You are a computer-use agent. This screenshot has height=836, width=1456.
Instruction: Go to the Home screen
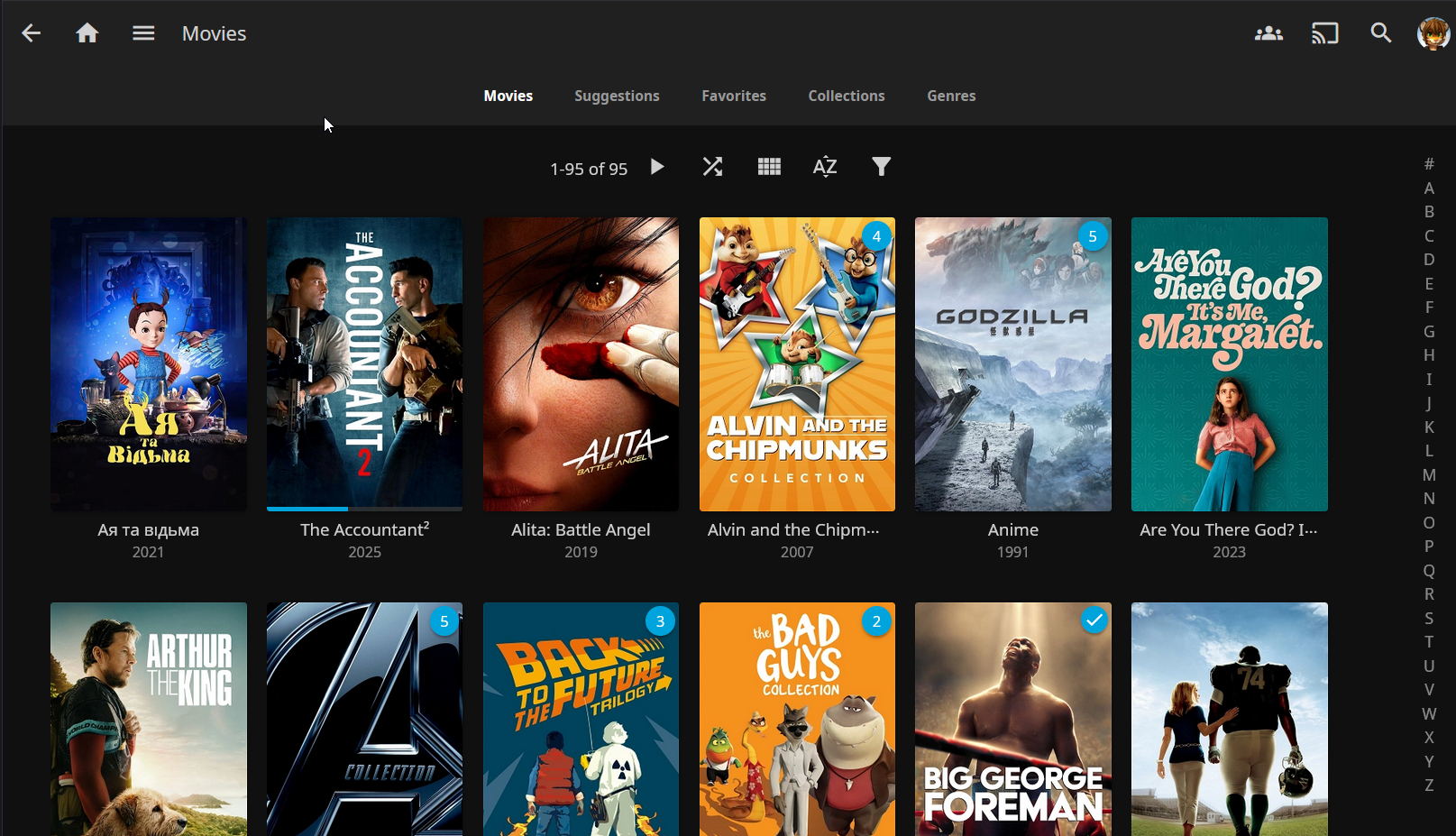87,33
